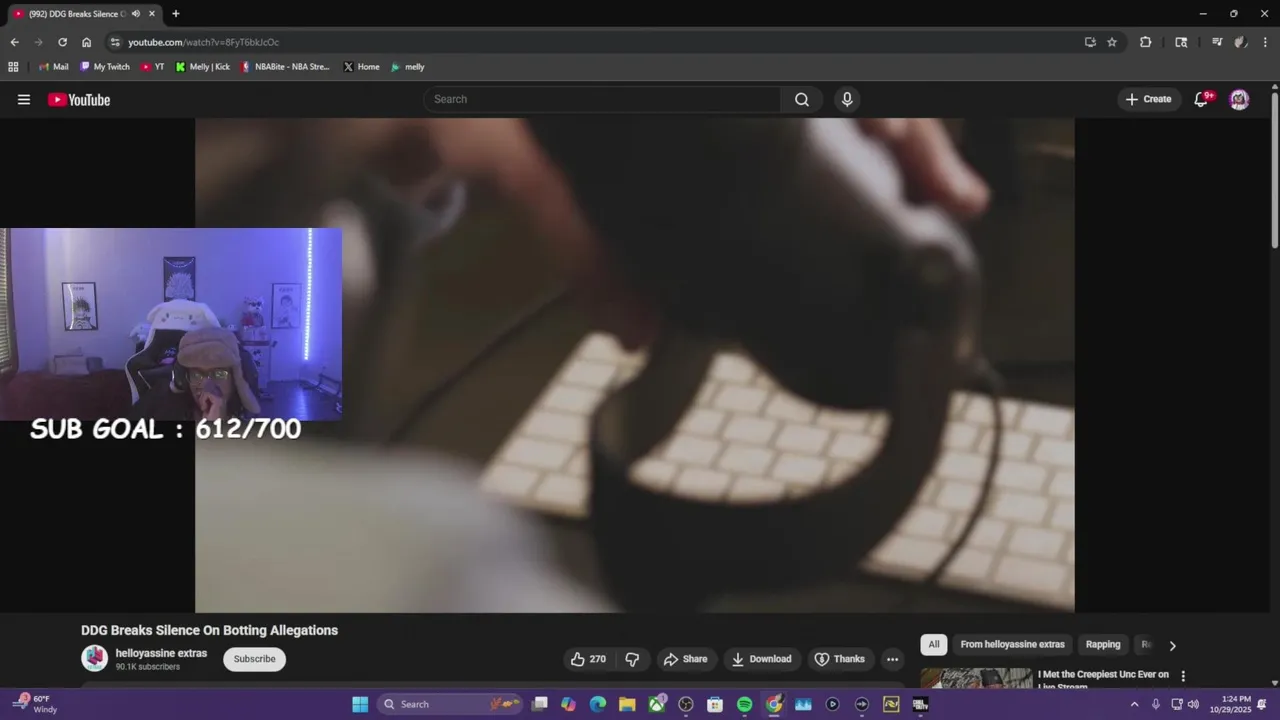Select From helloyassine extras chip

1012,644
